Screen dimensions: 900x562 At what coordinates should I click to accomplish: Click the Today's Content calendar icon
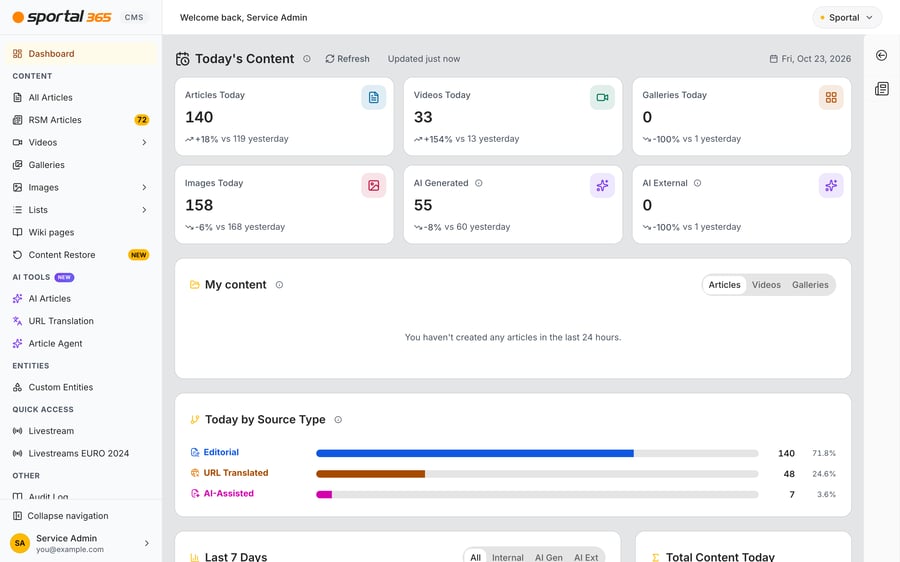pyautogui.click(x=183, y=59)
